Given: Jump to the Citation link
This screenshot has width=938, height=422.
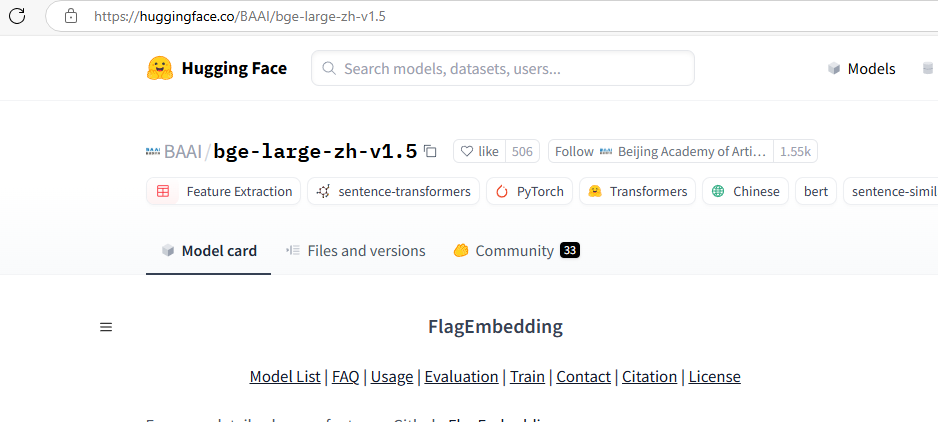Looking at the screenshot, I should 650,377.
